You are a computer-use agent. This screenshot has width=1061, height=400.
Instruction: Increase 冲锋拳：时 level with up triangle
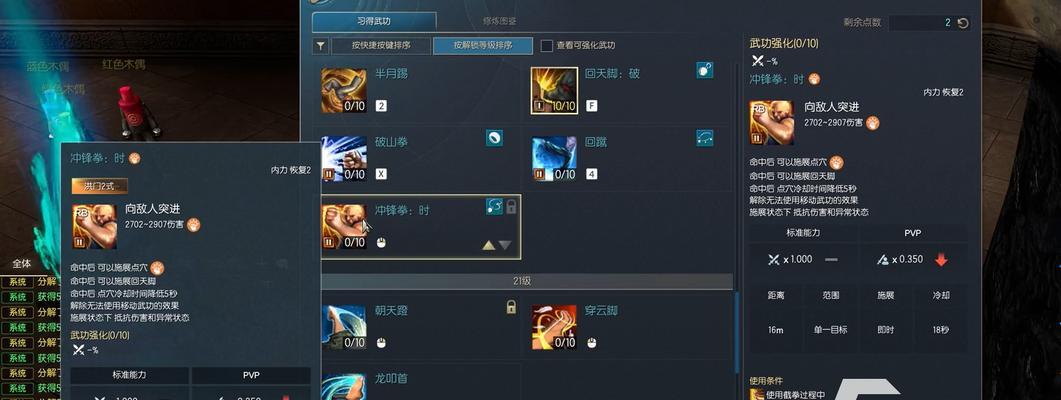pos(489,245)
